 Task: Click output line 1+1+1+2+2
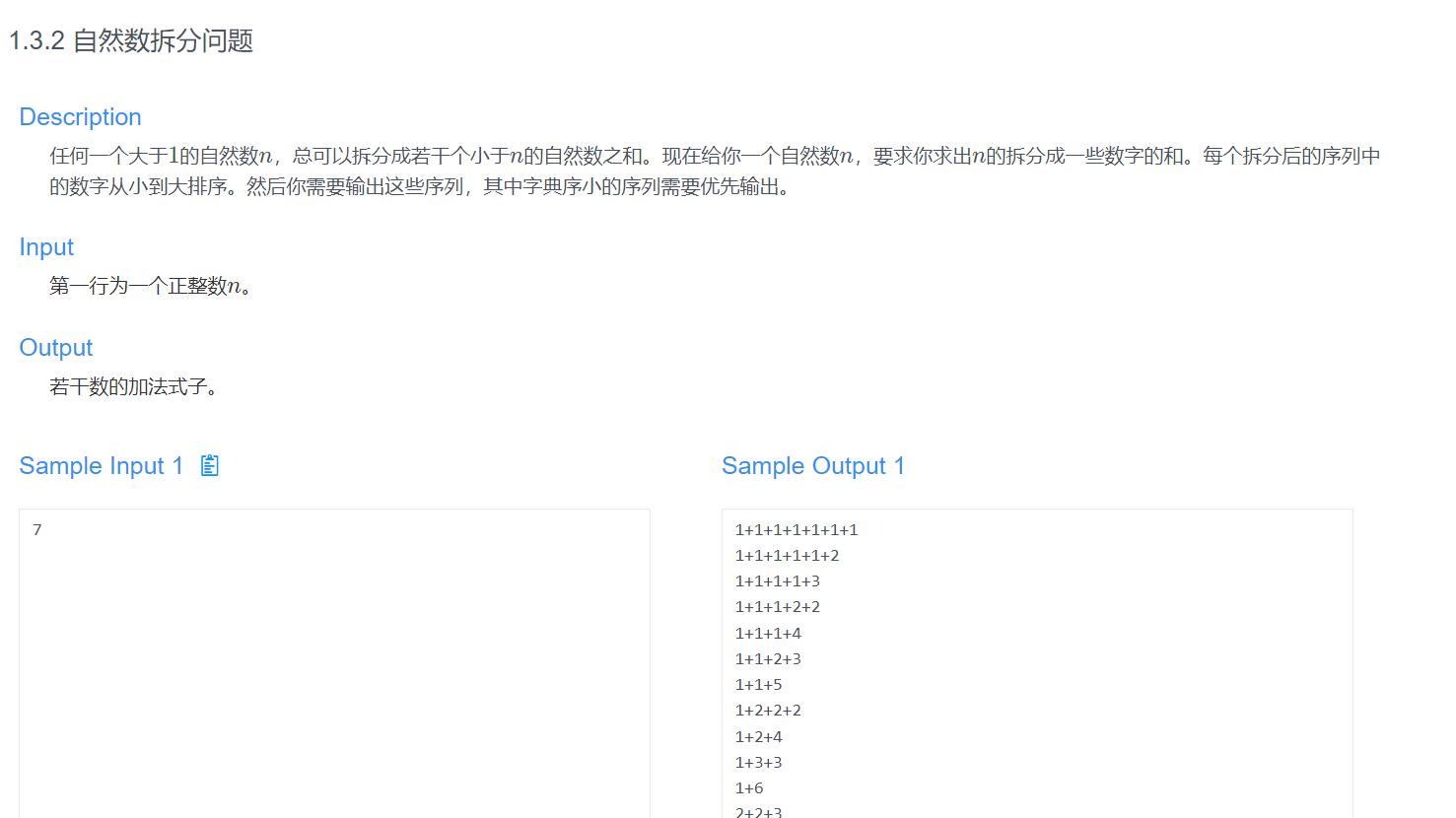[x=778, y=607]
